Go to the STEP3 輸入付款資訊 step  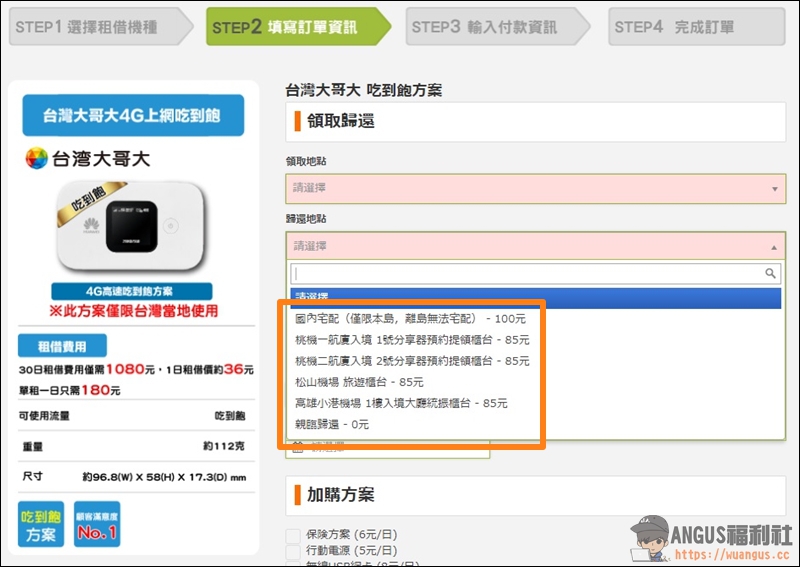[498, 27]
